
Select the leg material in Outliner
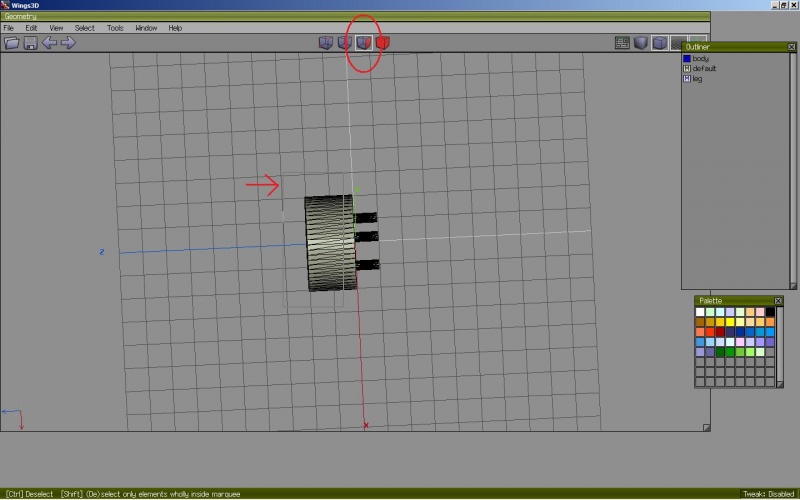(697, 79)
